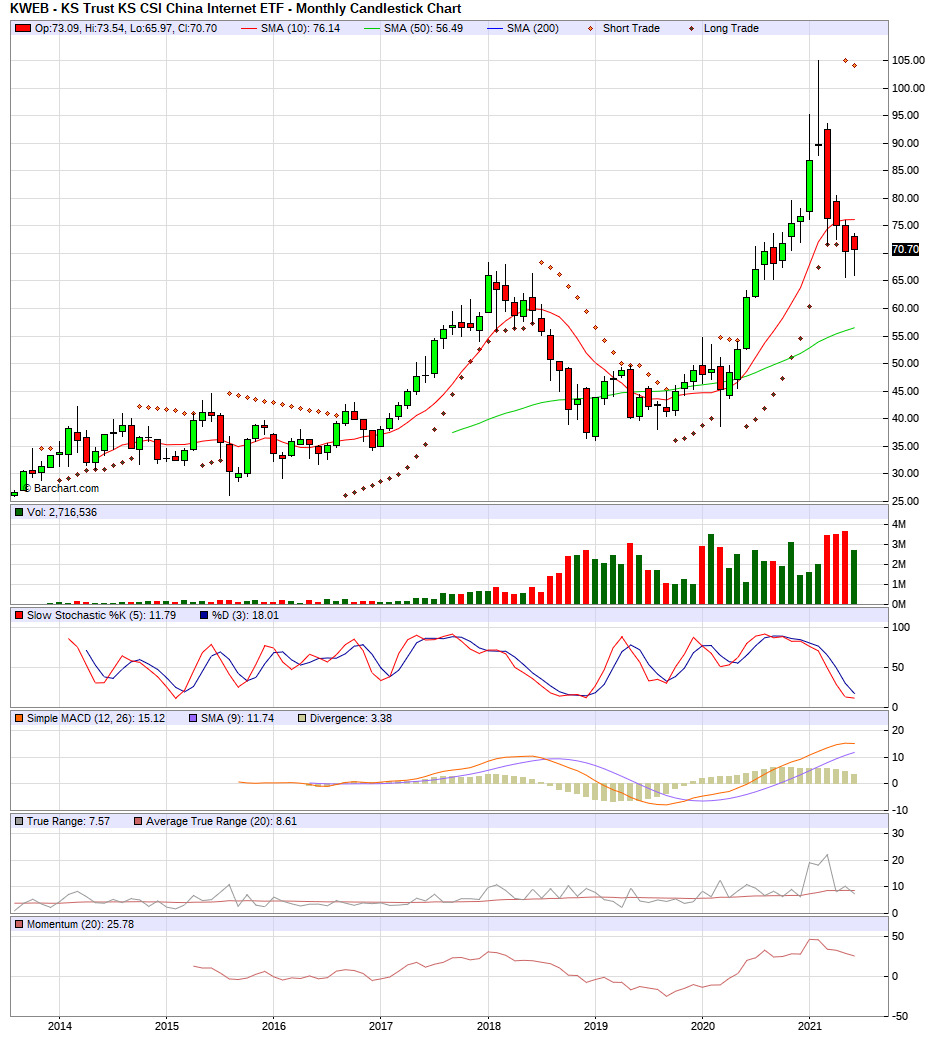Screen dimensions: 930x1057
Task: Click the 'True Range: 7.57' label
Action: coord(68,821)
